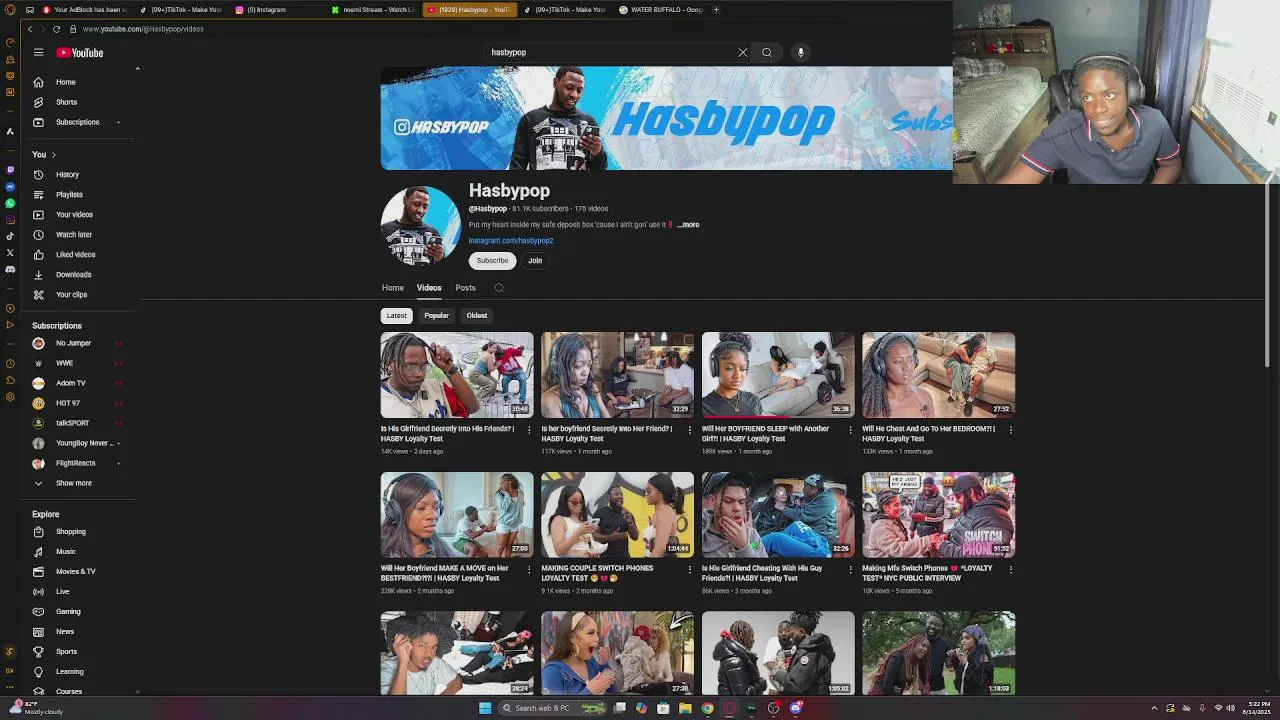The width and height of the screenshot is (1280, 720).
Task: Go back in browser
Action: click(29, 29)
